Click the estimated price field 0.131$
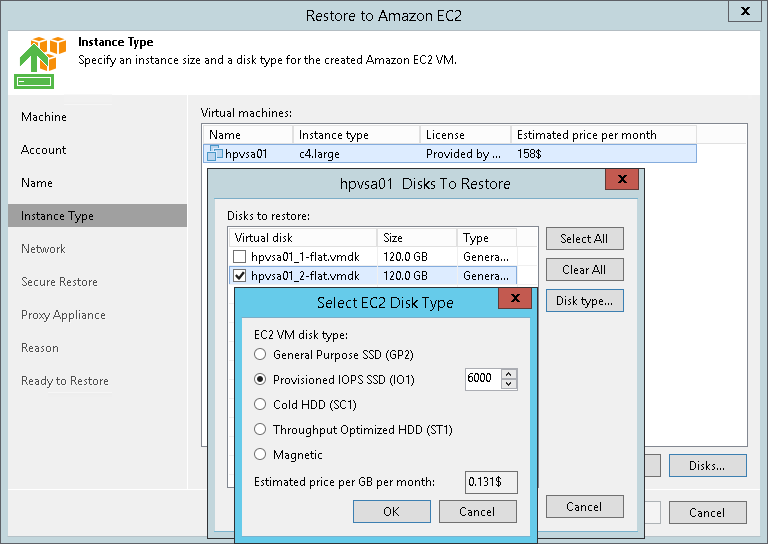 (491, 482)
